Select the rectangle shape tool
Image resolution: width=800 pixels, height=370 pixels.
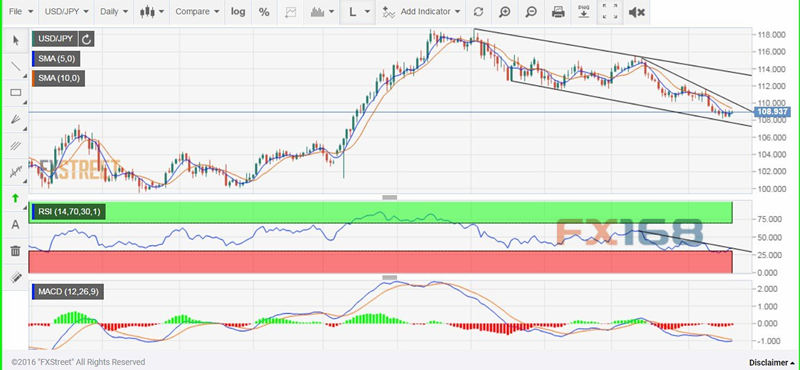[15, 92]
